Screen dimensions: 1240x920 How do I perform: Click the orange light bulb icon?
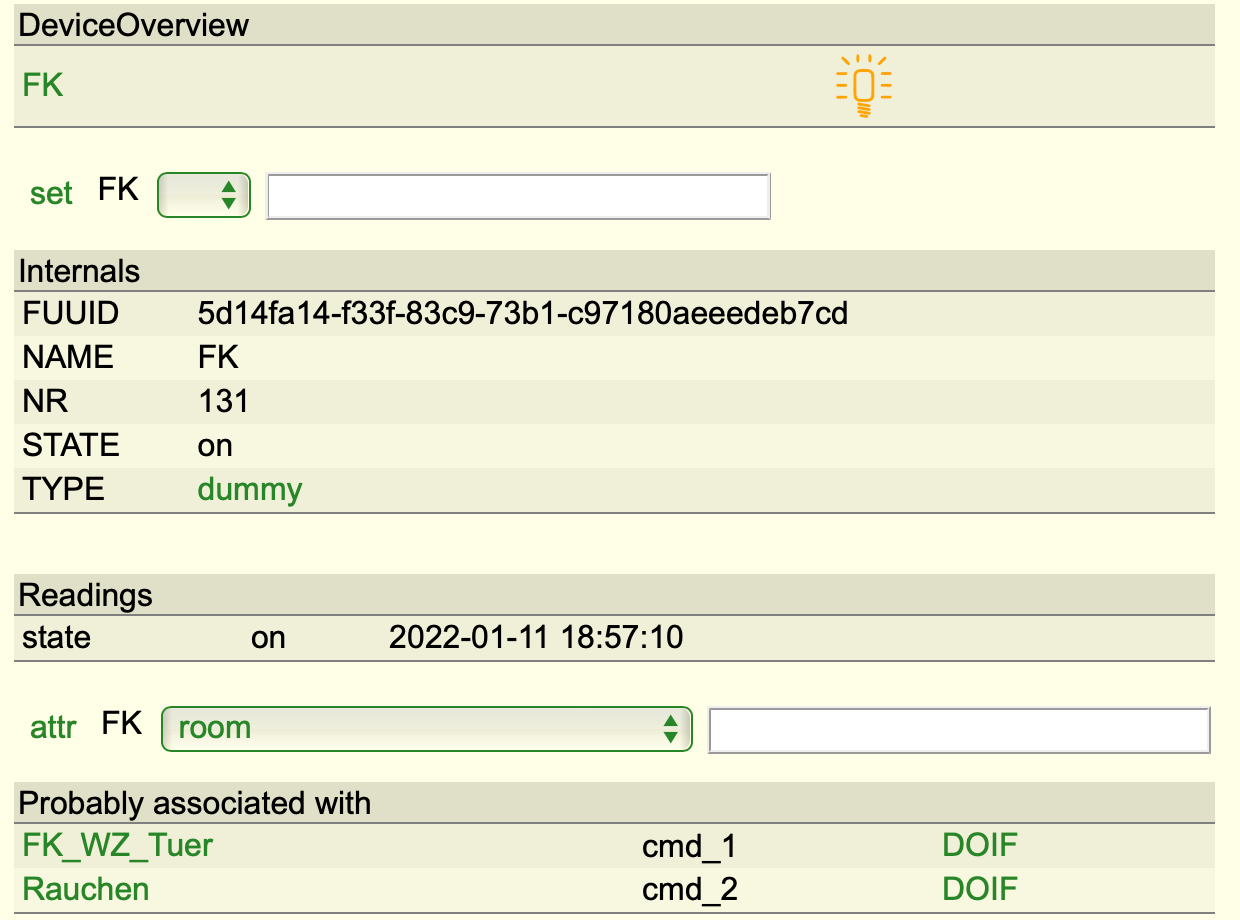863,86
